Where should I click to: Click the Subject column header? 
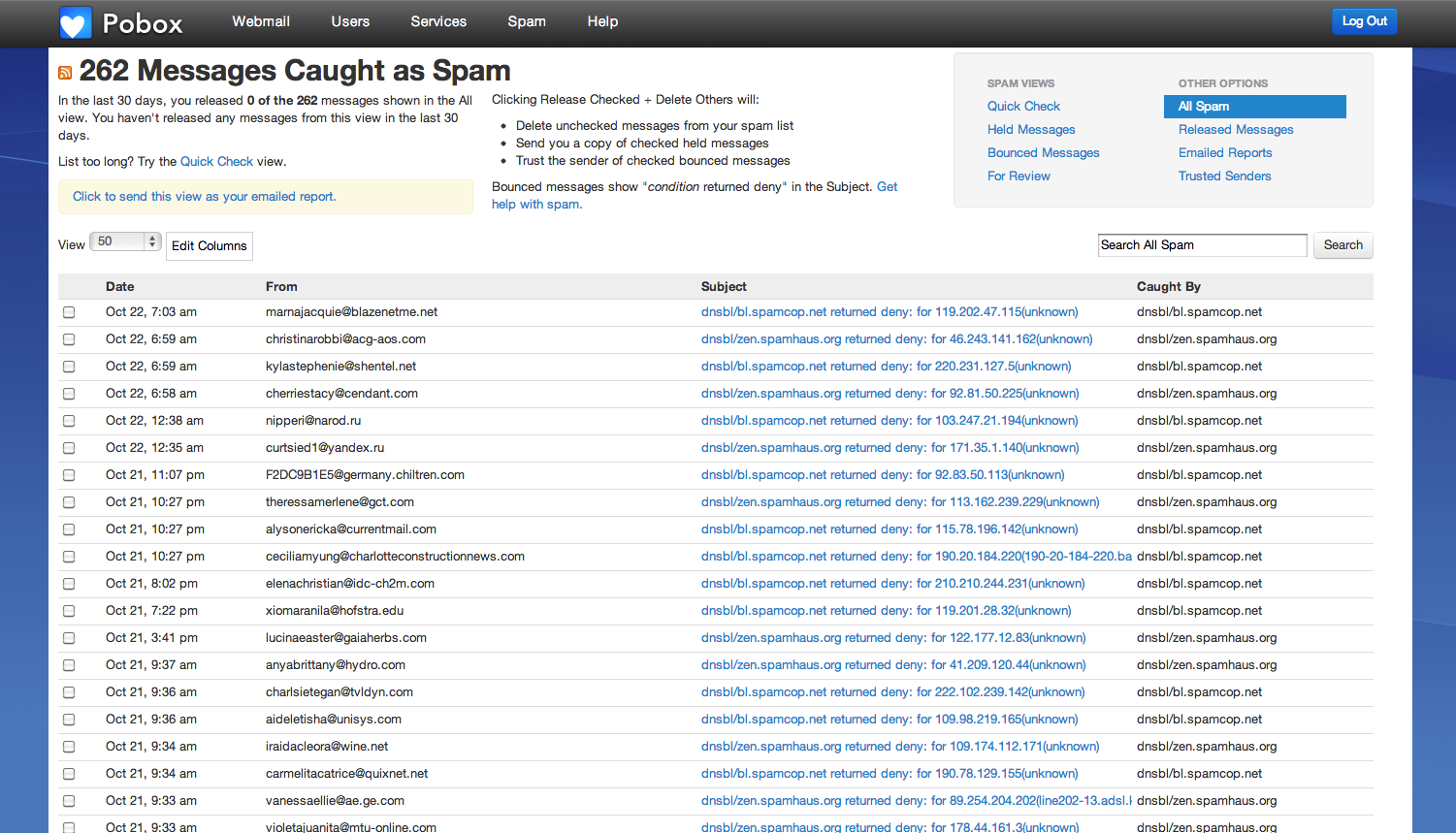click(724, 287)
